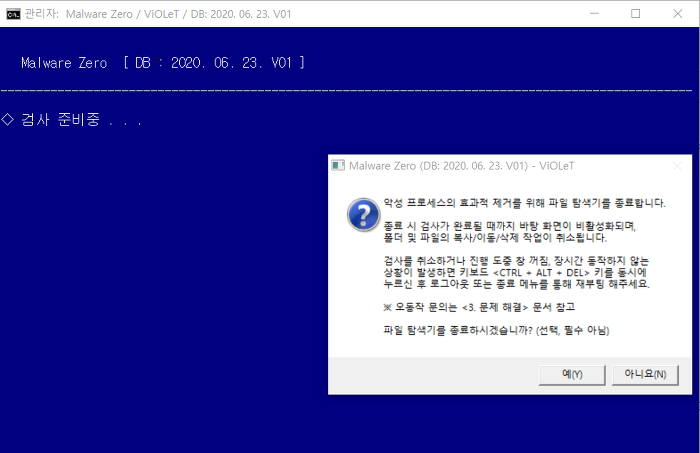Close the Malware Zero console window
This screenshot has width=700, height=453.
(x=677, y=13)
